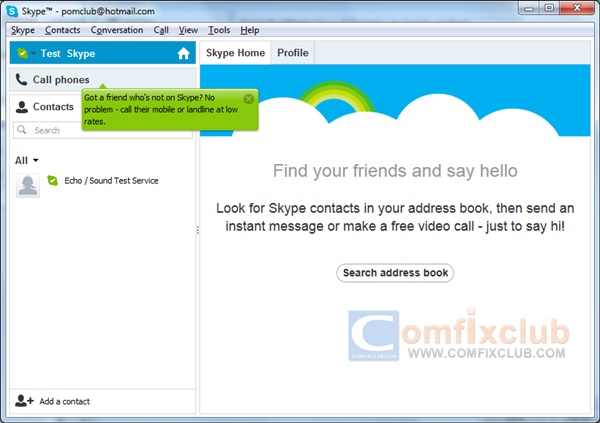Focus the contacts Search field
This screenshot has height=423, width=600.
[x=103, y=130]
